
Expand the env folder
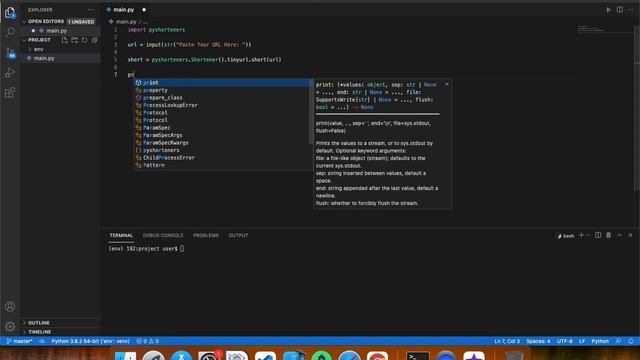point(38,49)
